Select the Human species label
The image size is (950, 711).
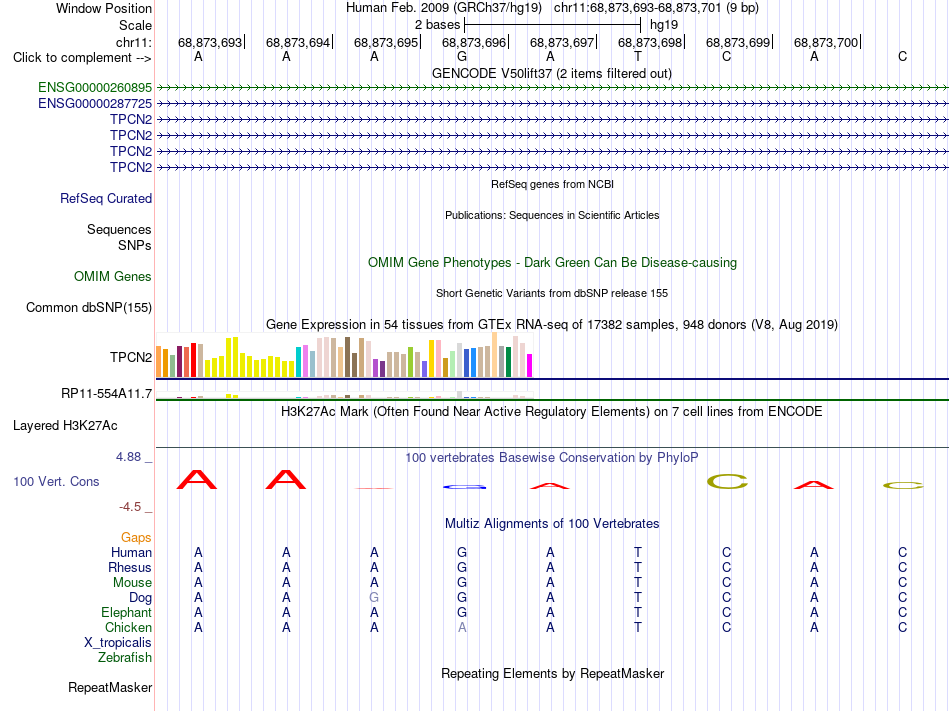(x=131, y=552)
